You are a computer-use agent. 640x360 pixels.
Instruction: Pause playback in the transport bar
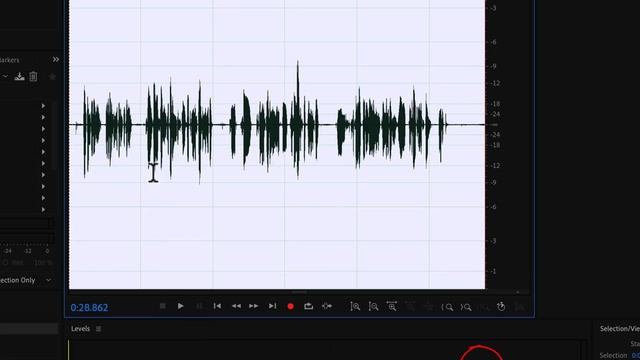pos(199,306)
